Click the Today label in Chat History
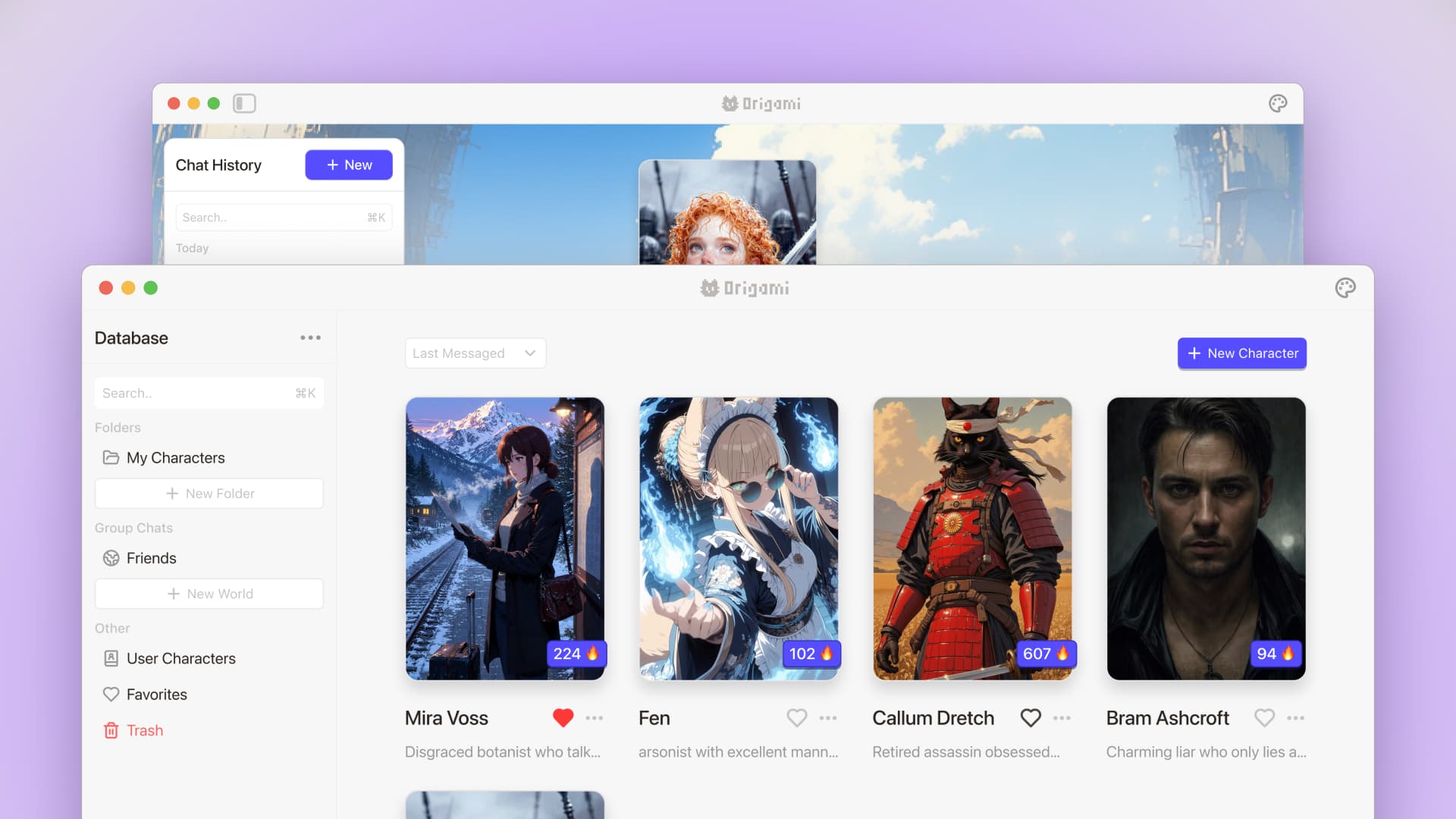 192,248
